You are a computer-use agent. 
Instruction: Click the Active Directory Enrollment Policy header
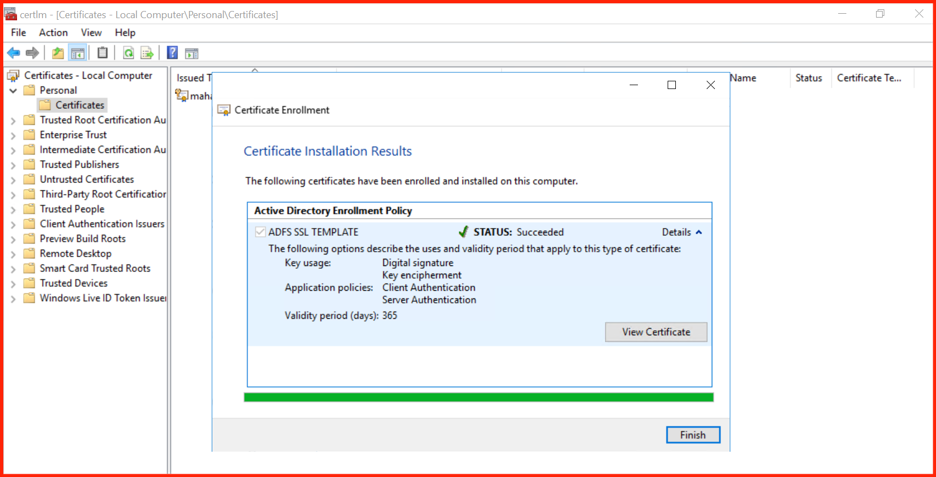(x=333, y=211)
